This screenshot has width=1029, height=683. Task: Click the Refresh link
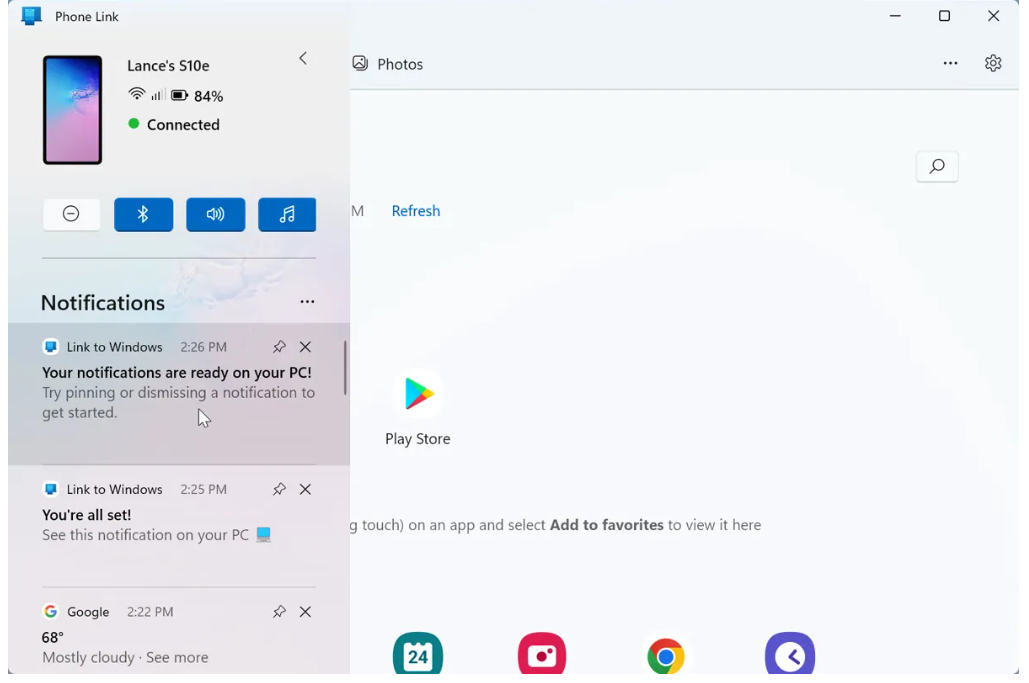(x=415, y=211)
